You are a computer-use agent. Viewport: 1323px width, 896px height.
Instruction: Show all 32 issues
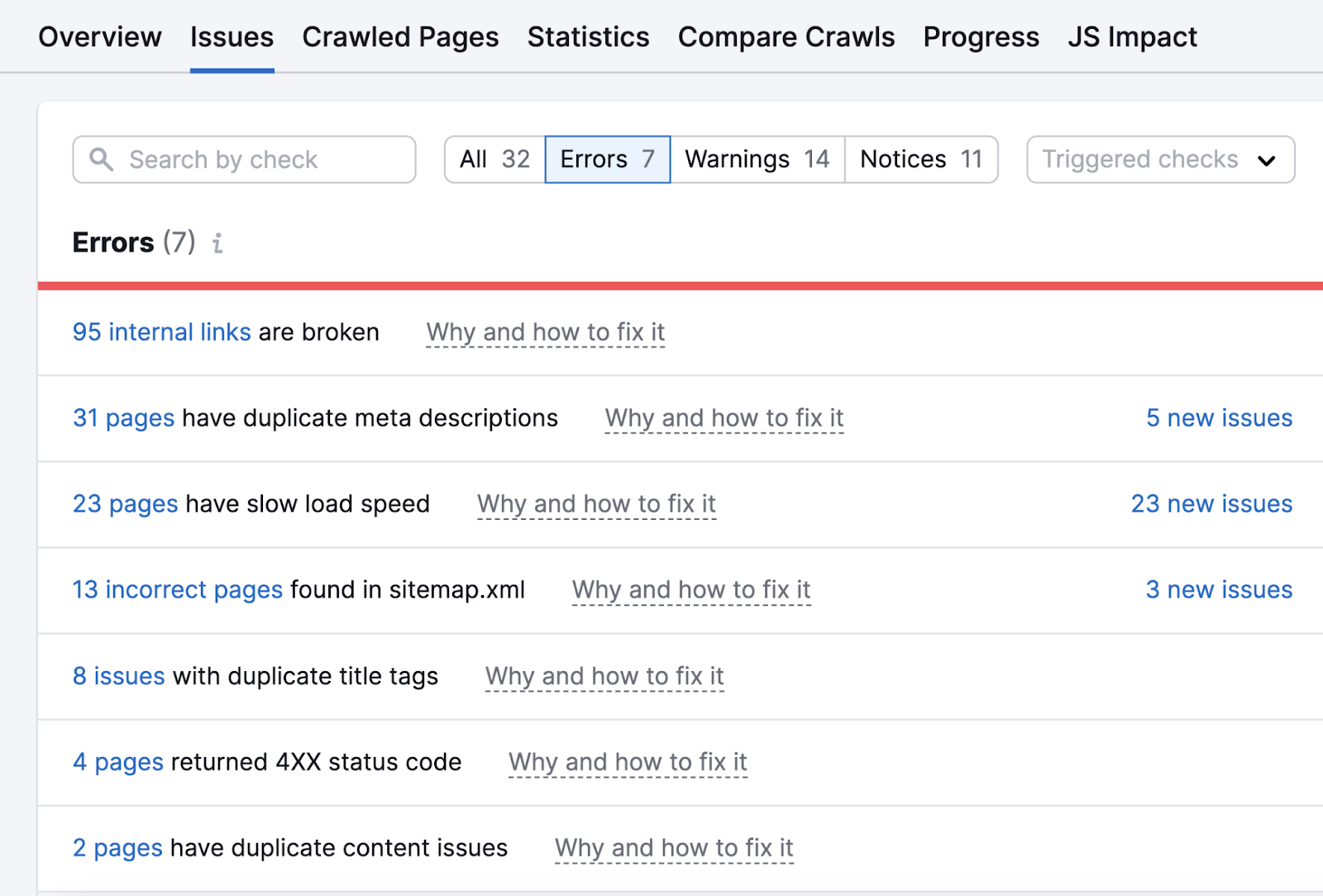pyautogui.click(x=494, y=160)
